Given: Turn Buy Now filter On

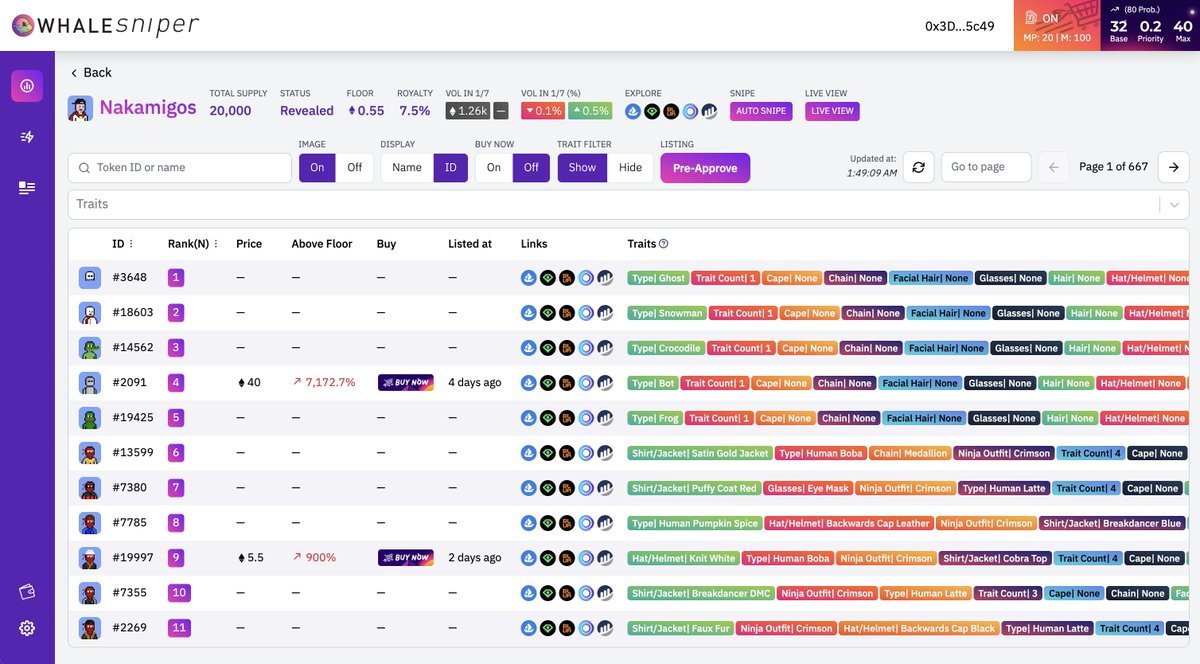Looking at the screenshot, I should pos(494,167).
